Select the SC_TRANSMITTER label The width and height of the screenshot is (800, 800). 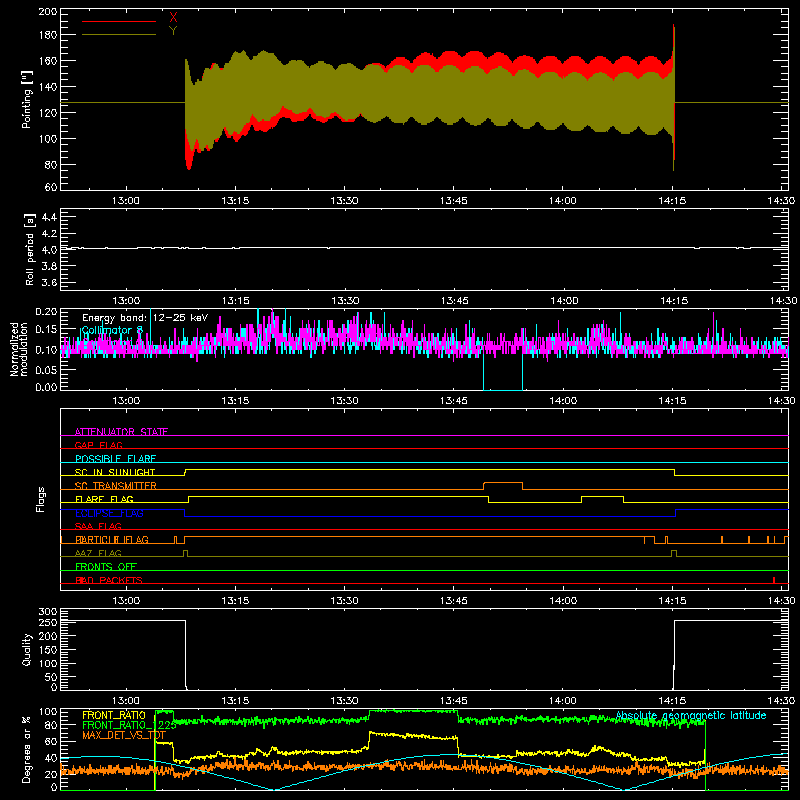click(x=116, y=486)
